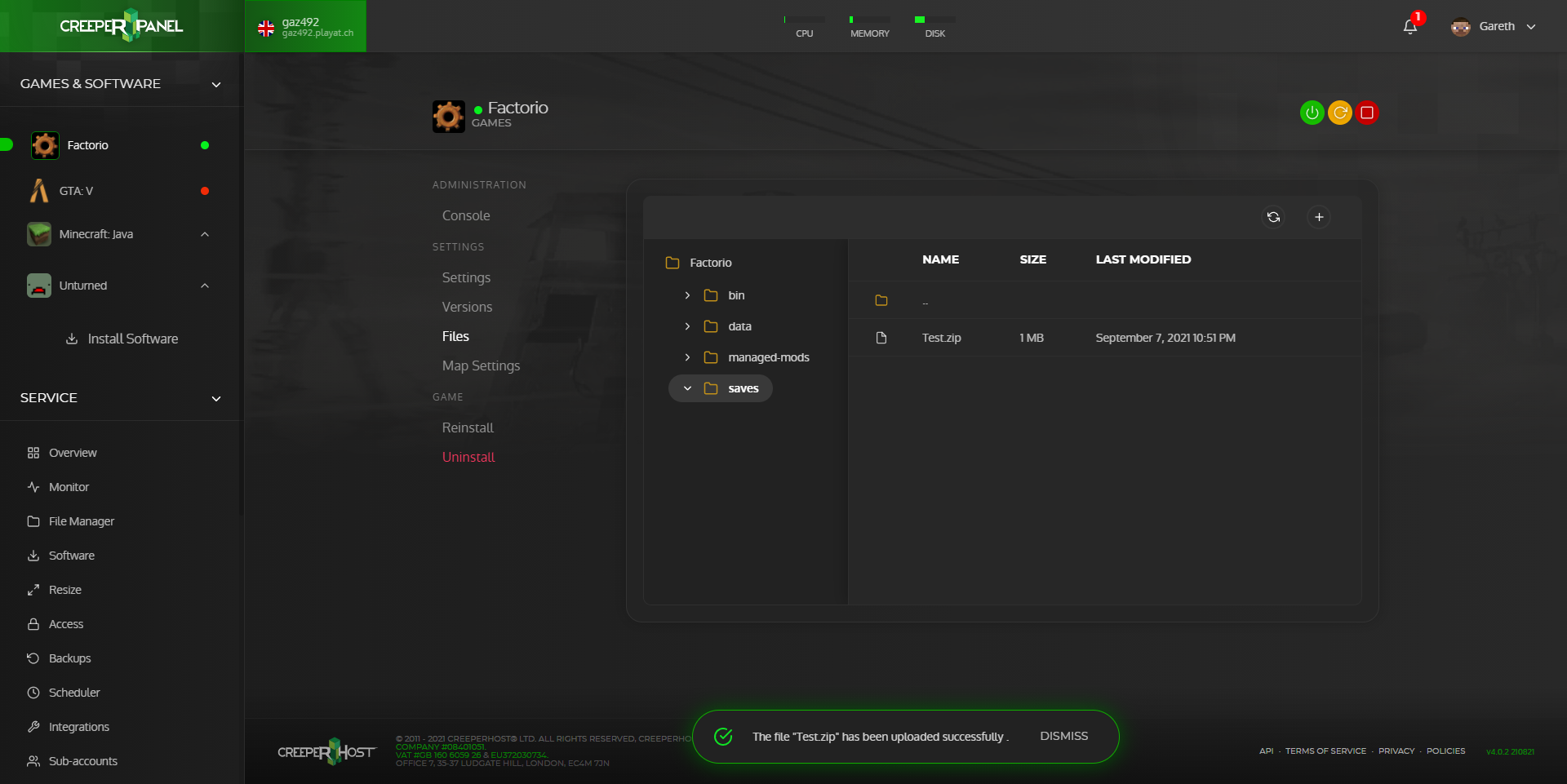Click the Unturned game icon

[39, 286]
